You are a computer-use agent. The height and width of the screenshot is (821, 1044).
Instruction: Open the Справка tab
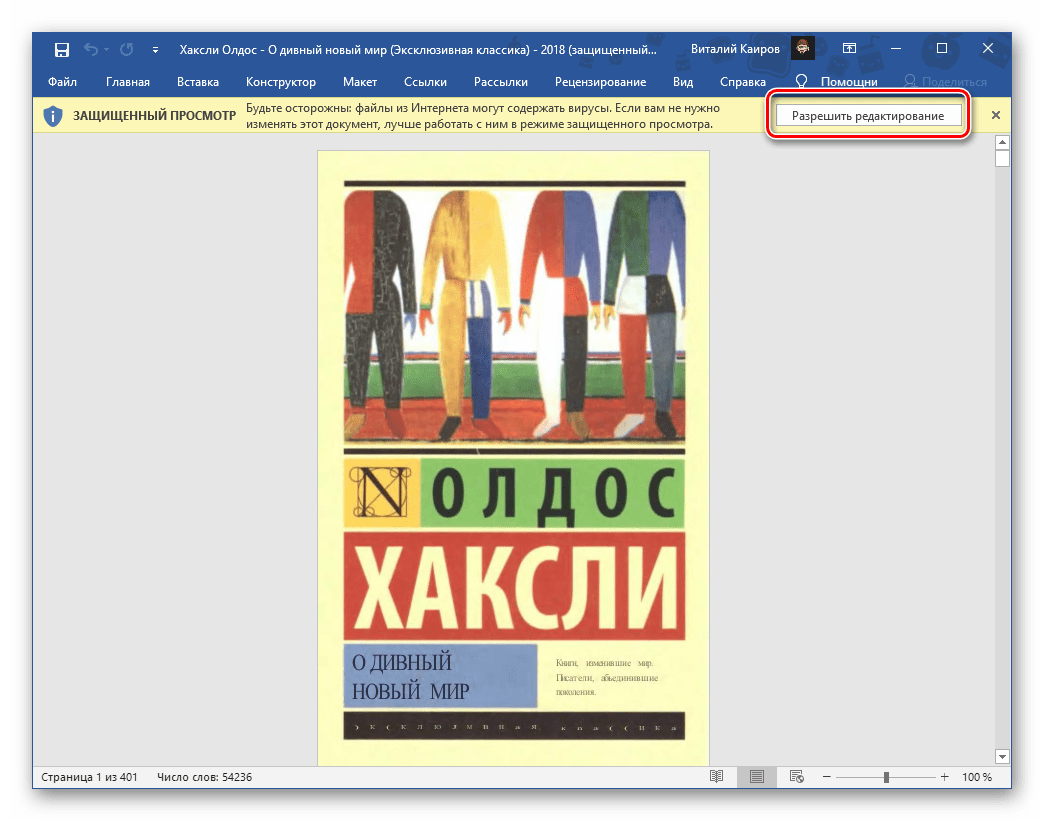[x=743, y=82]
